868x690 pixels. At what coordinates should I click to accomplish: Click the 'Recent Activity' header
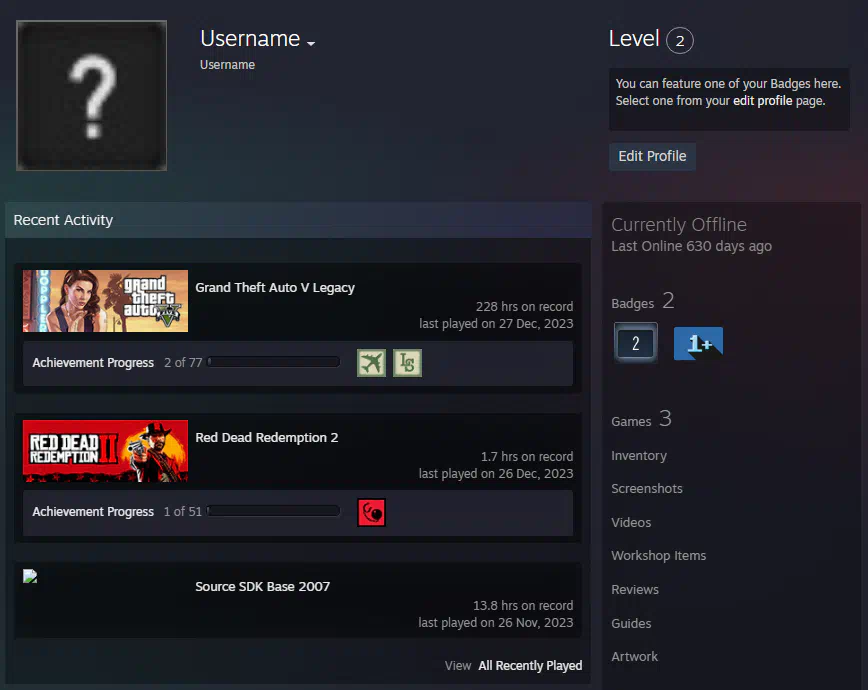point(63,220)
